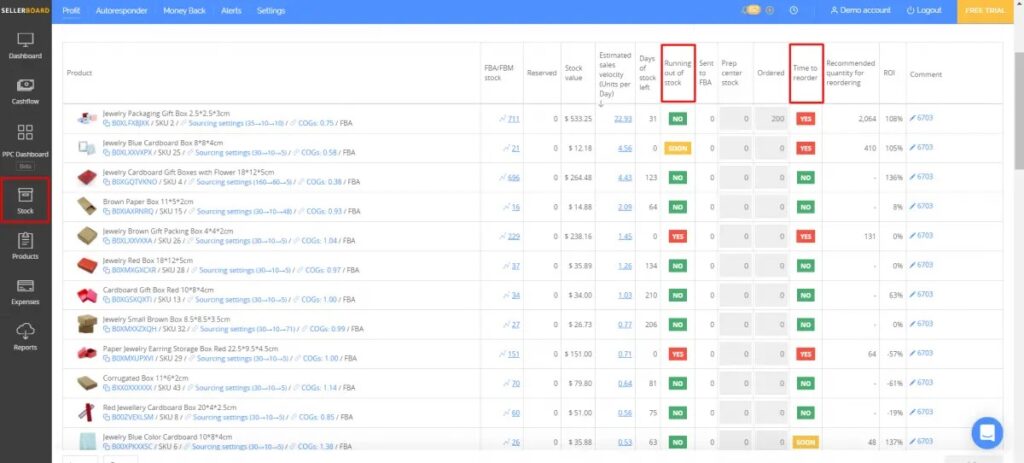This screenshot has width=1024, height=463.
Task: Open the Money Back tab
Action: [x=185, y=10]
